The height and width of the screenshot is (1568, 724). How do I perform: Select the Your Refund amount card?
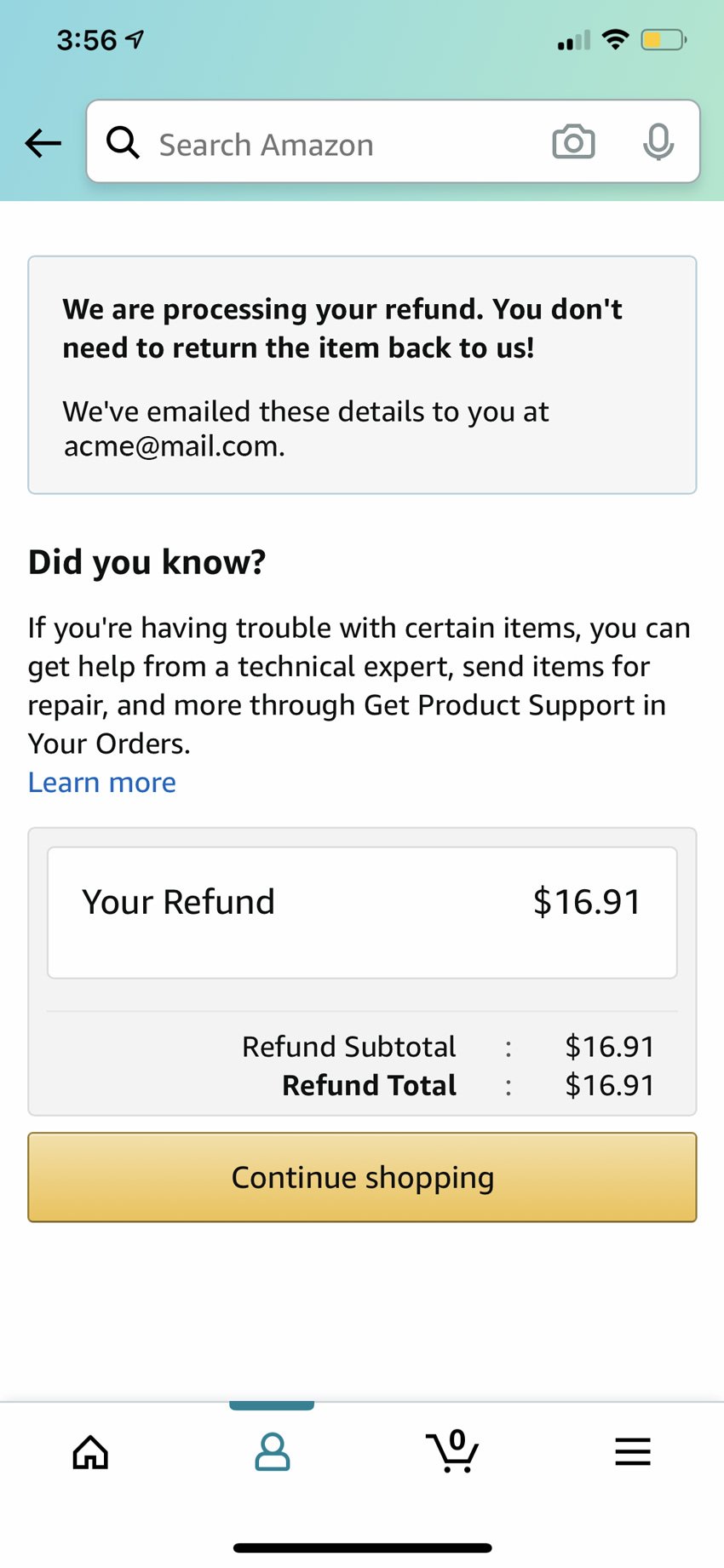(361, 910)
